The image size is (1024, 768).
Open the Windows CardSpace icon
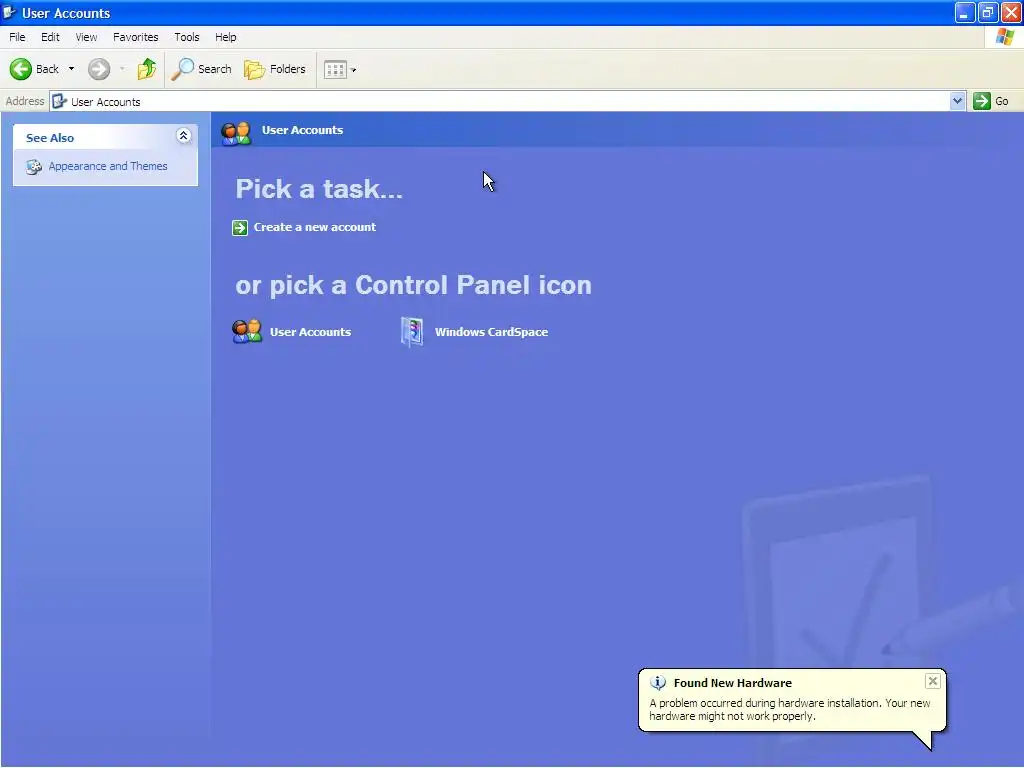[412, 332]
